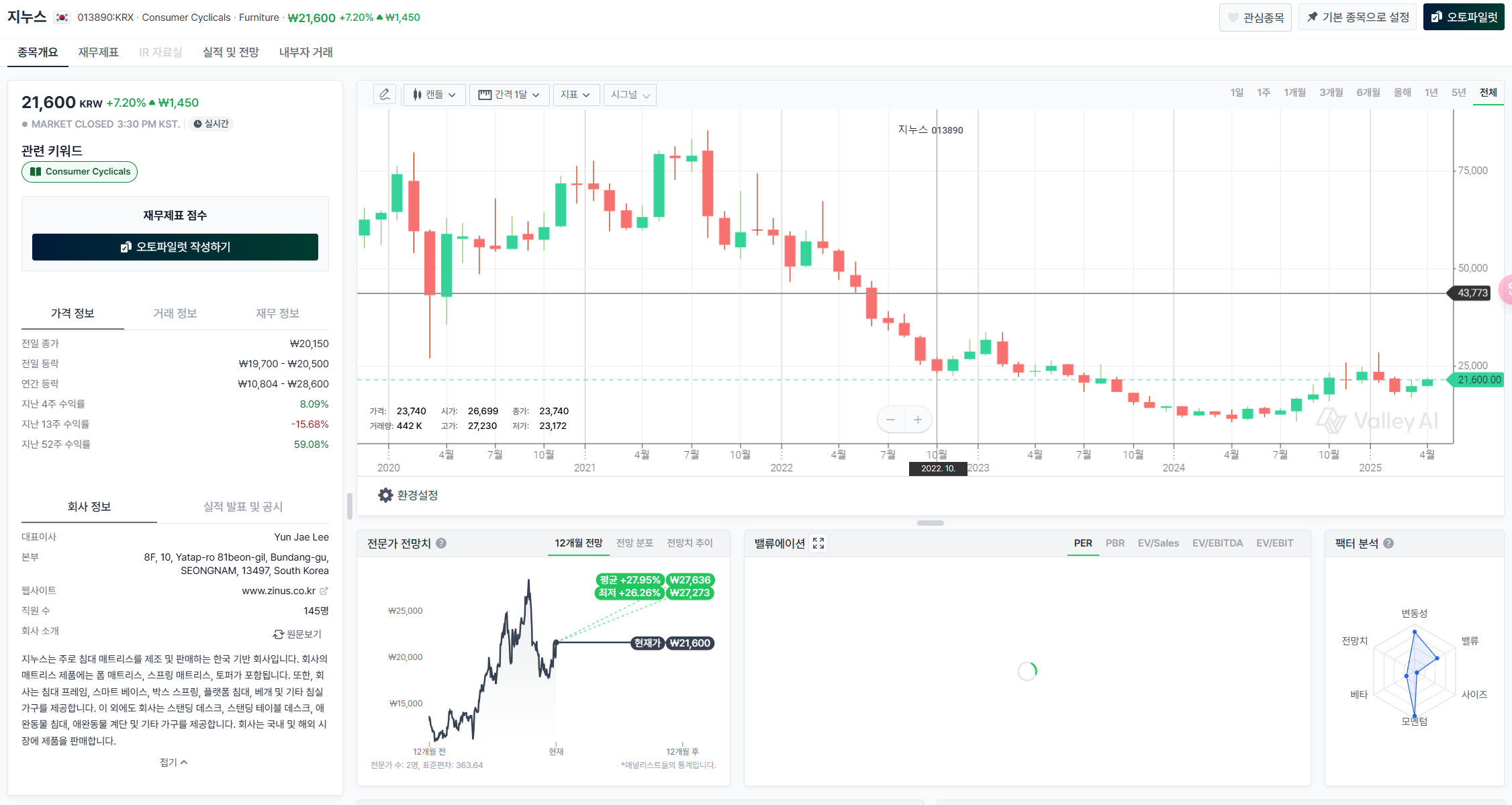Switch to the 재무제표 tab
Image resolution: width=1512 pixels, height=805 pixels.
[x=98, y=52]
